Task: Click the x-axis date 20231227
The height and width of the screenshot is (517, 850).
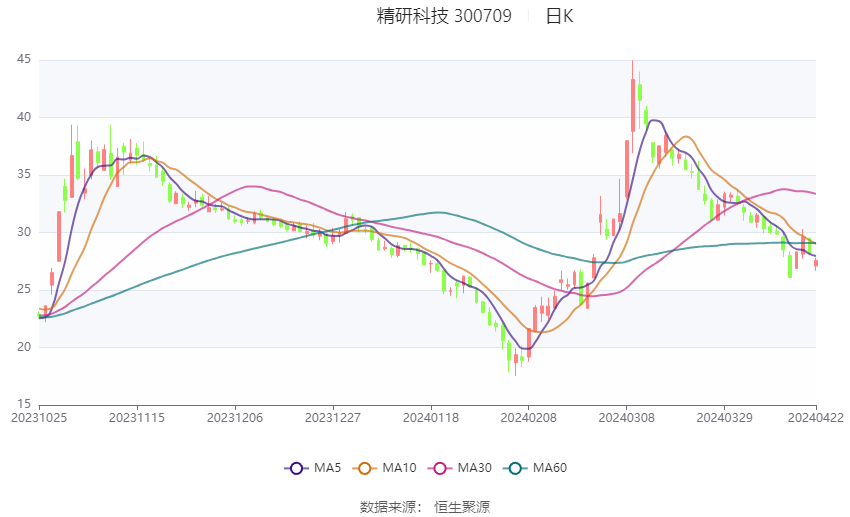Action: click(x=333, y=418)
